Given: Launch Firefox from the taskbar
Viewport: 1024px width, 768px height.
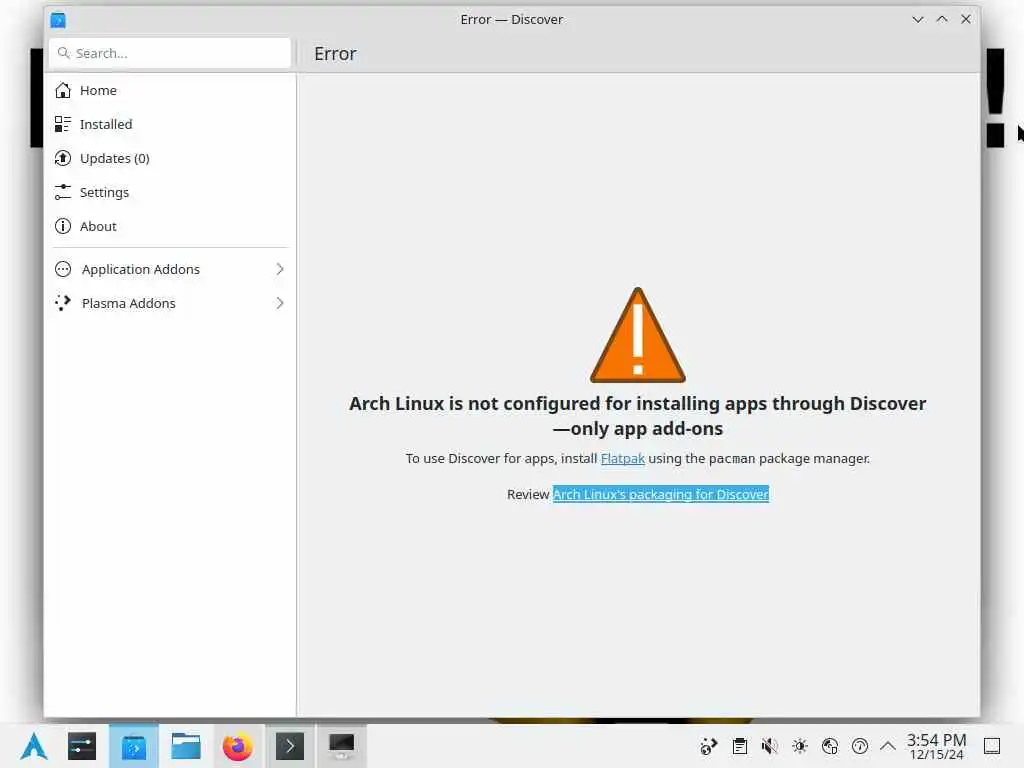Looking at the screenshot, I should pyautogui.click(x=237, y=746).
